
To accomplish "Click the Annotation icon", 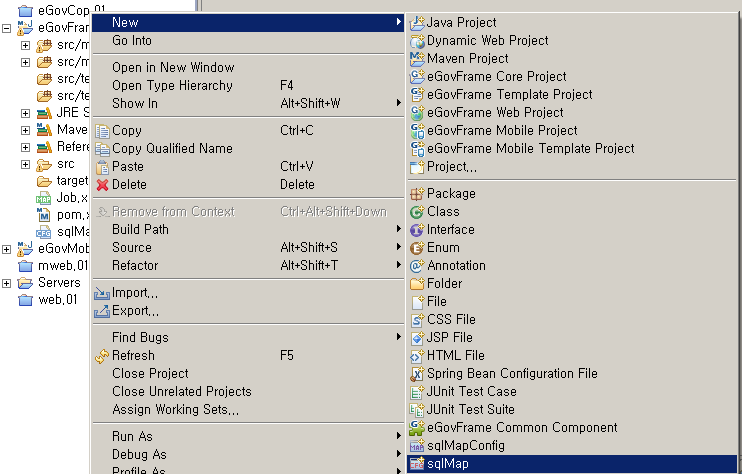I will 418,266.
